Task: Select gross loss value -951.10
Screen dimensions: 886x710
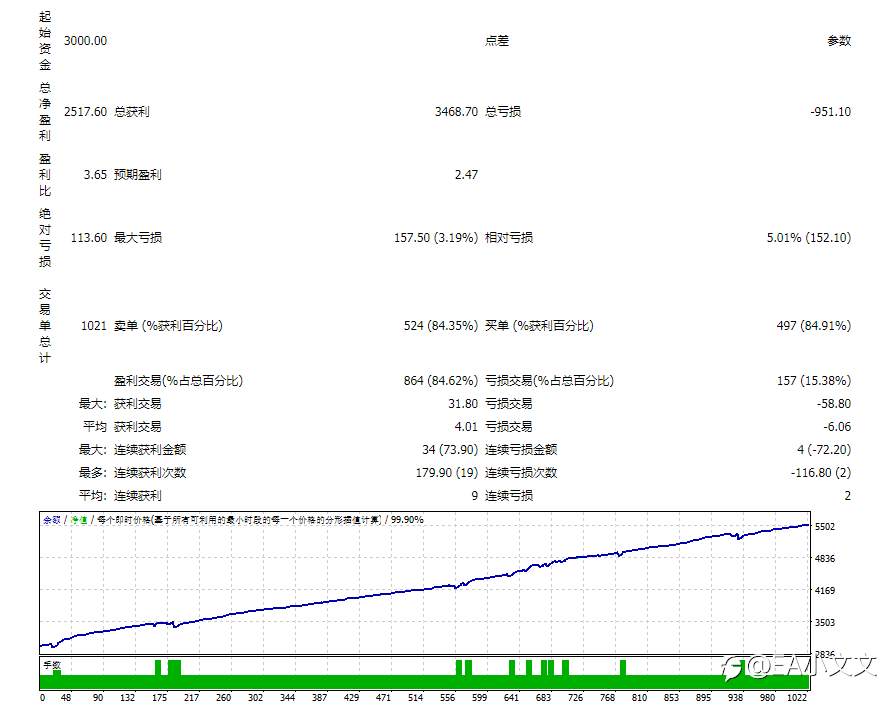Action: pyautogui.click(x=831, y=112)
